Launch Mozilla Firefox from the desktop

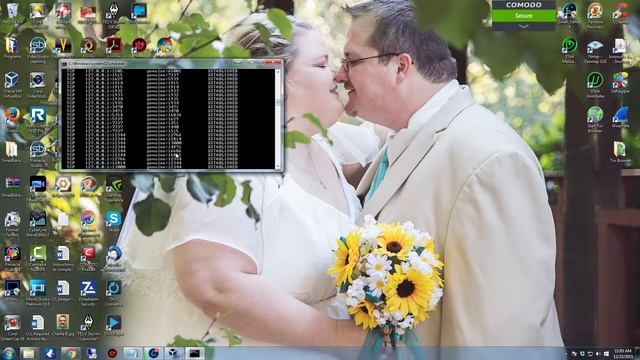pos(12,116)
